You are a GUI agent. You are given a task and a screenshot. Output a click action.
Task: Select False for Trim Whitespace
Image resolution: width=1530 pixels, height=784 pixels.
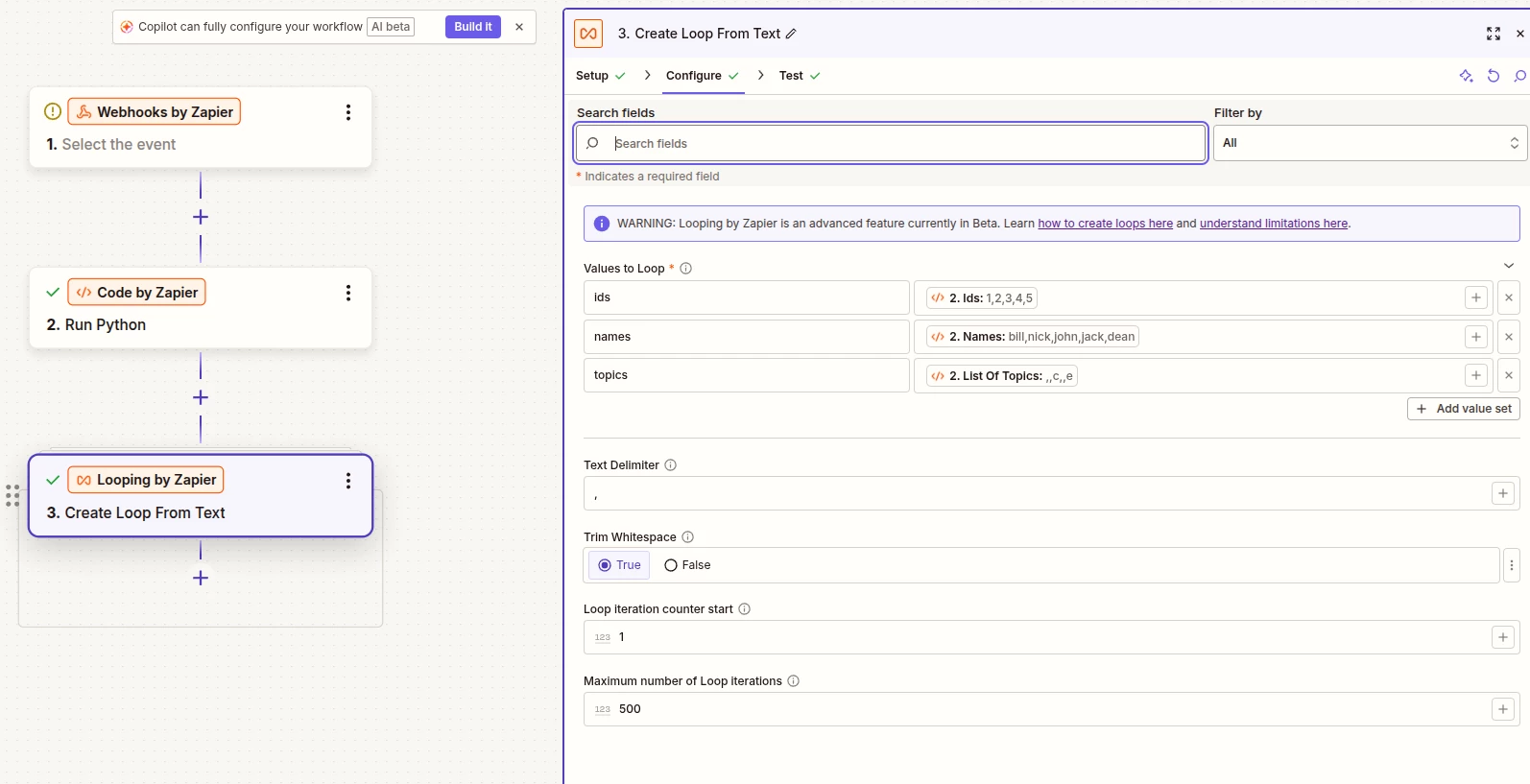tap(687, 565)
